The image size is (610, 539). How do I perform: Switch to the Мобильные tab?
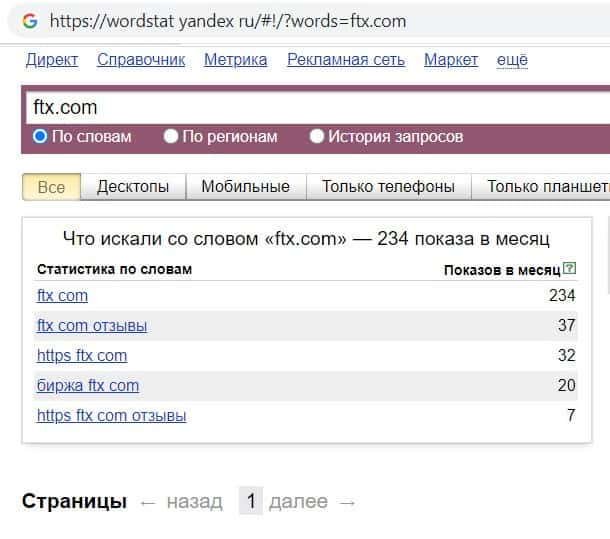point(245,186)
